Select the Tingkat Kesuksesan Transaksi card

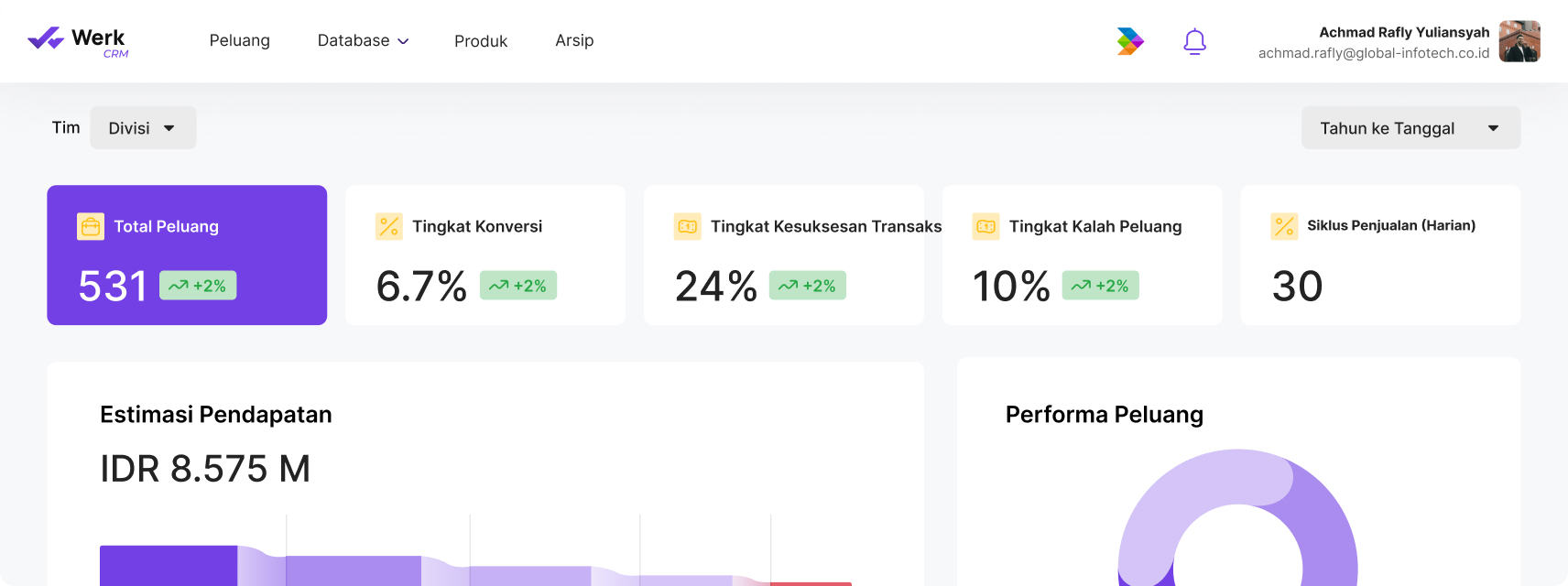click(784, 255)
